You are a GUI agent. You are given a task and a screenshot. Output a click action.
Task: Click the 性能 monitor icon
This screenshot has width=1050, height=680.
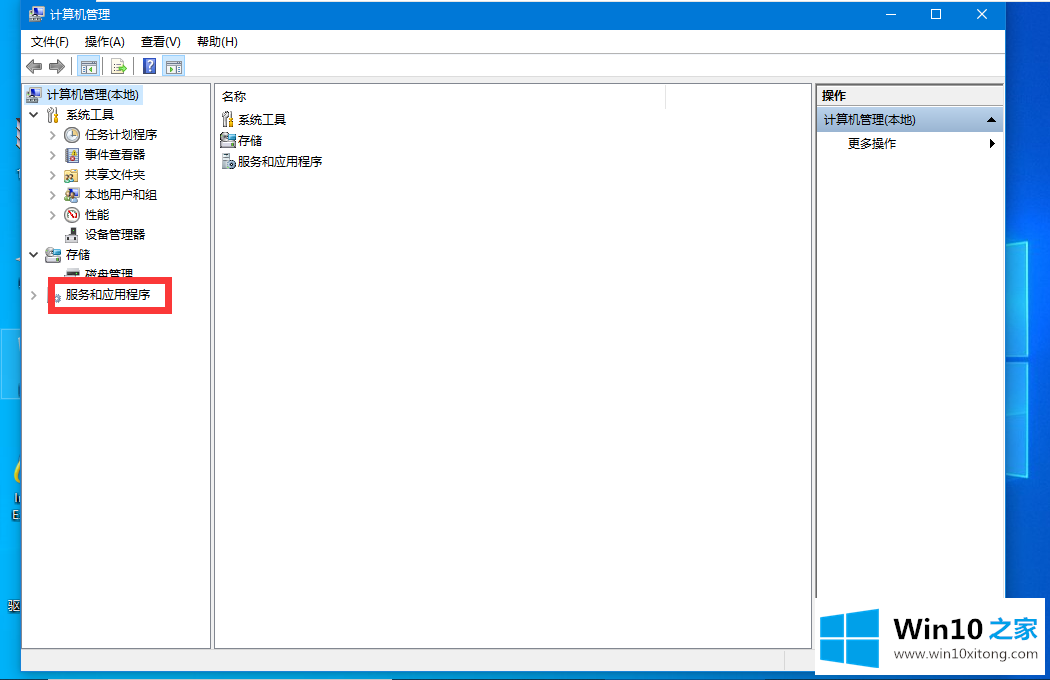[x=72, y=215]
